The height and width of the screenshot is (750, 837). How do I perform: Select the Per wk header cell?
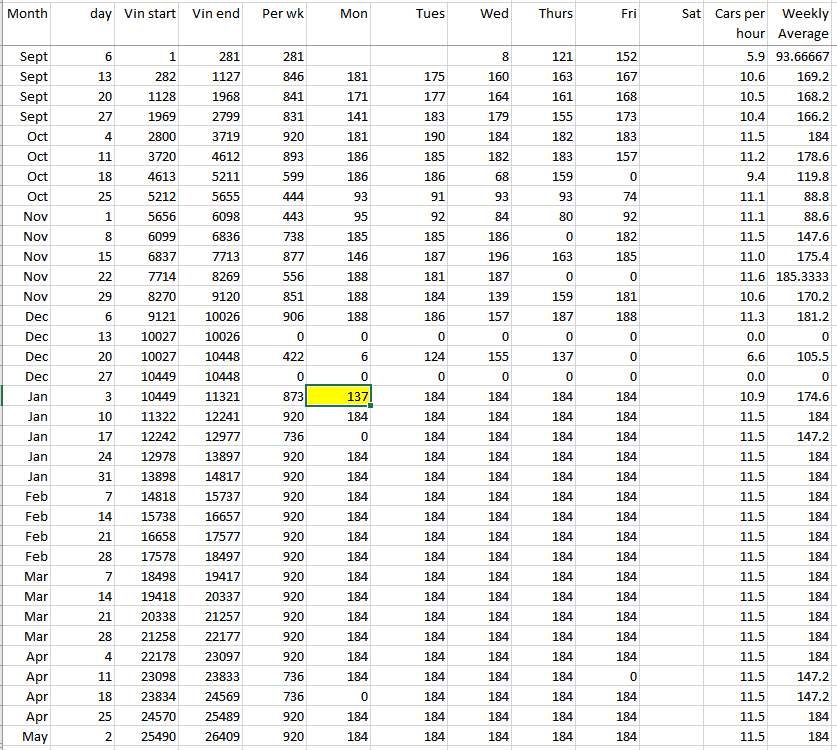coord(281,14)
